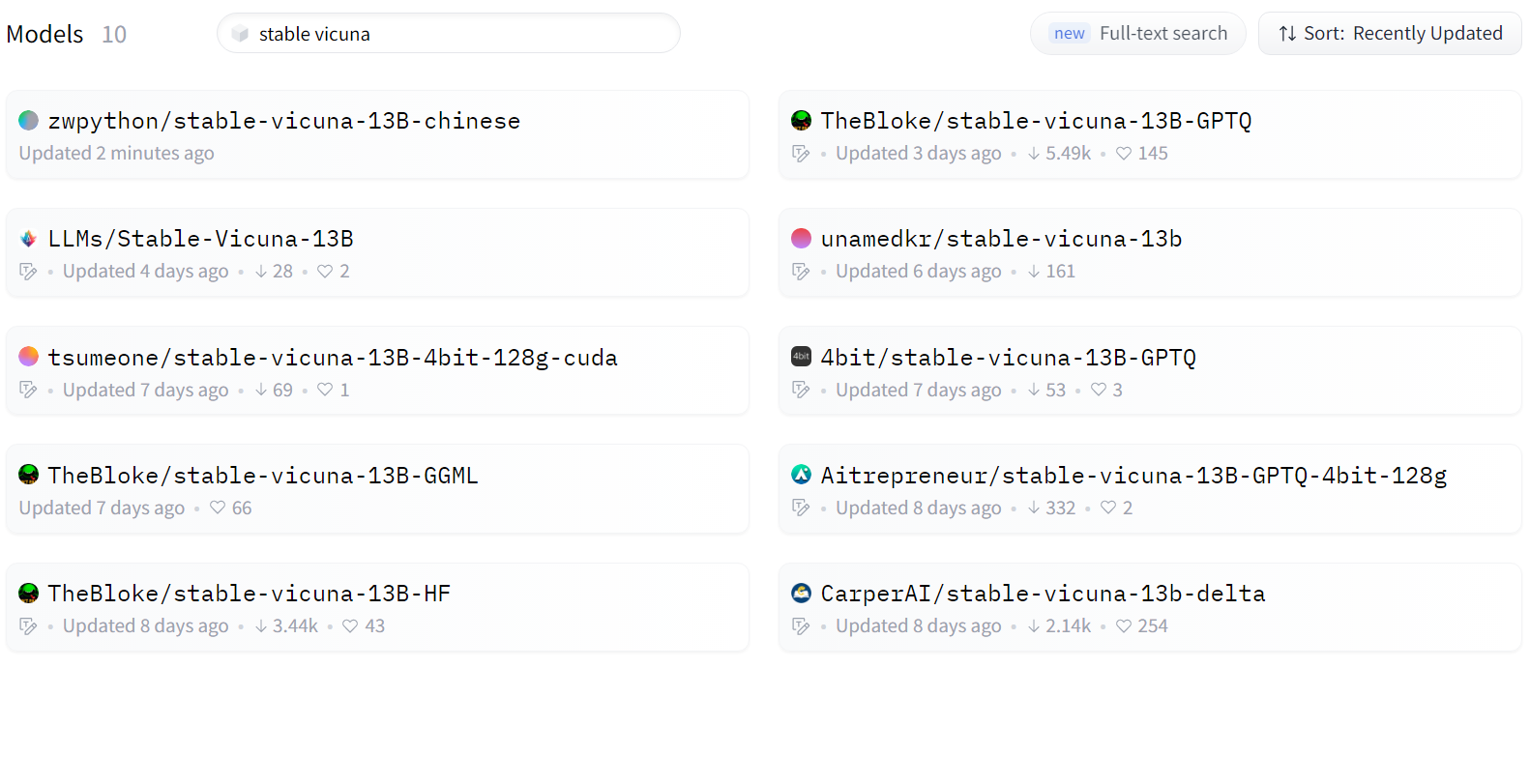Click the download icon showing 332
1530x784 pixels.
click(x=1034, y=508)
